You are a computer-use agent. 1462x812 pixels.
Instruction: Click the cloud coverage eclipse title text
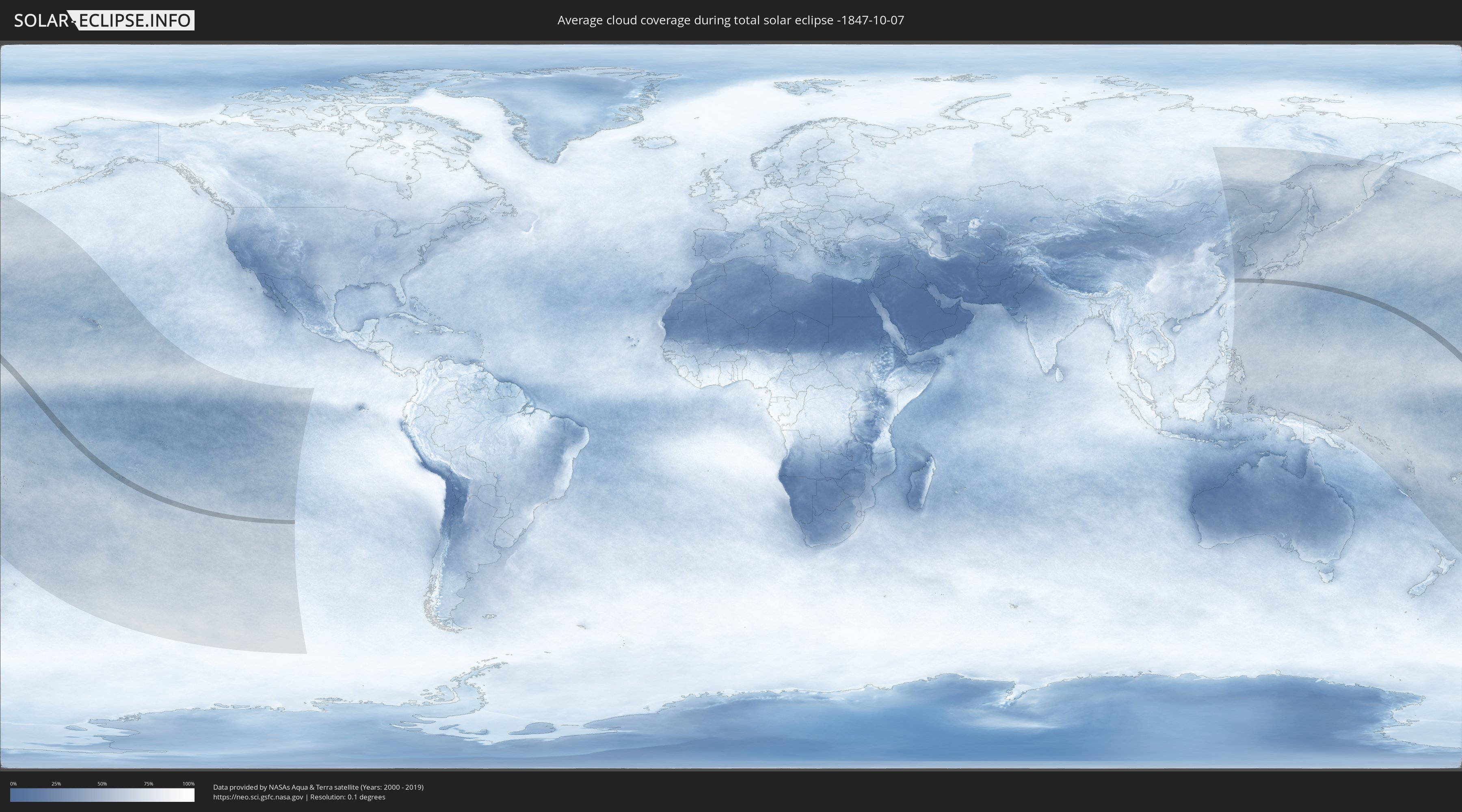731,20
